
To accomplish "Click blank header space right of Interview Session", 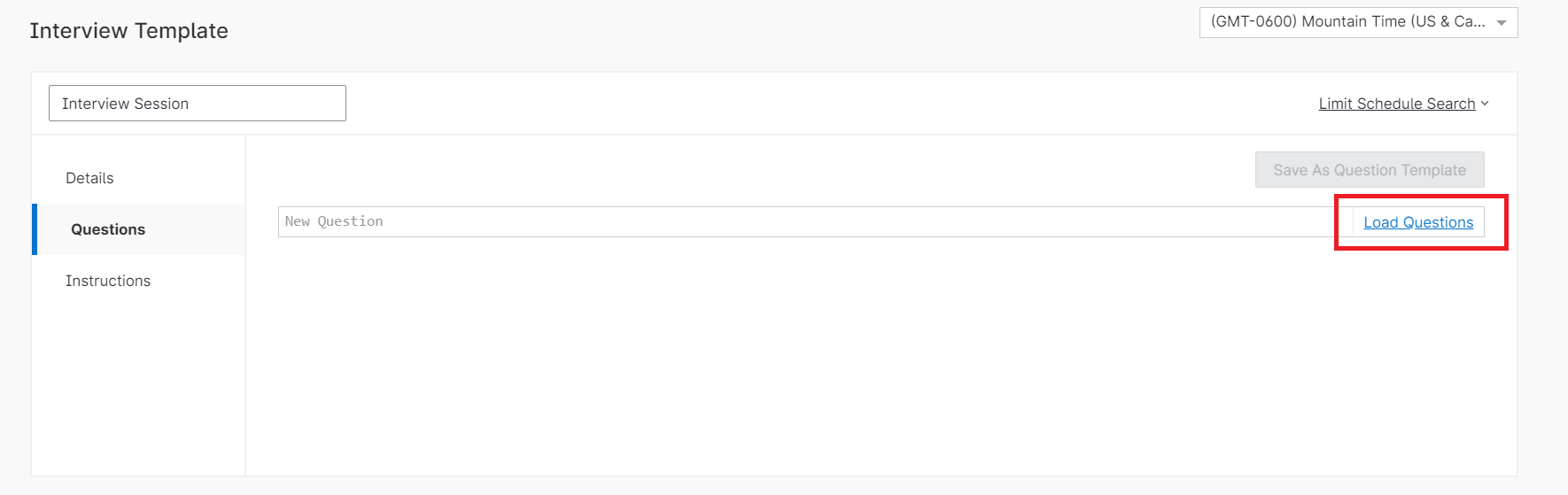I will (797, 104).
